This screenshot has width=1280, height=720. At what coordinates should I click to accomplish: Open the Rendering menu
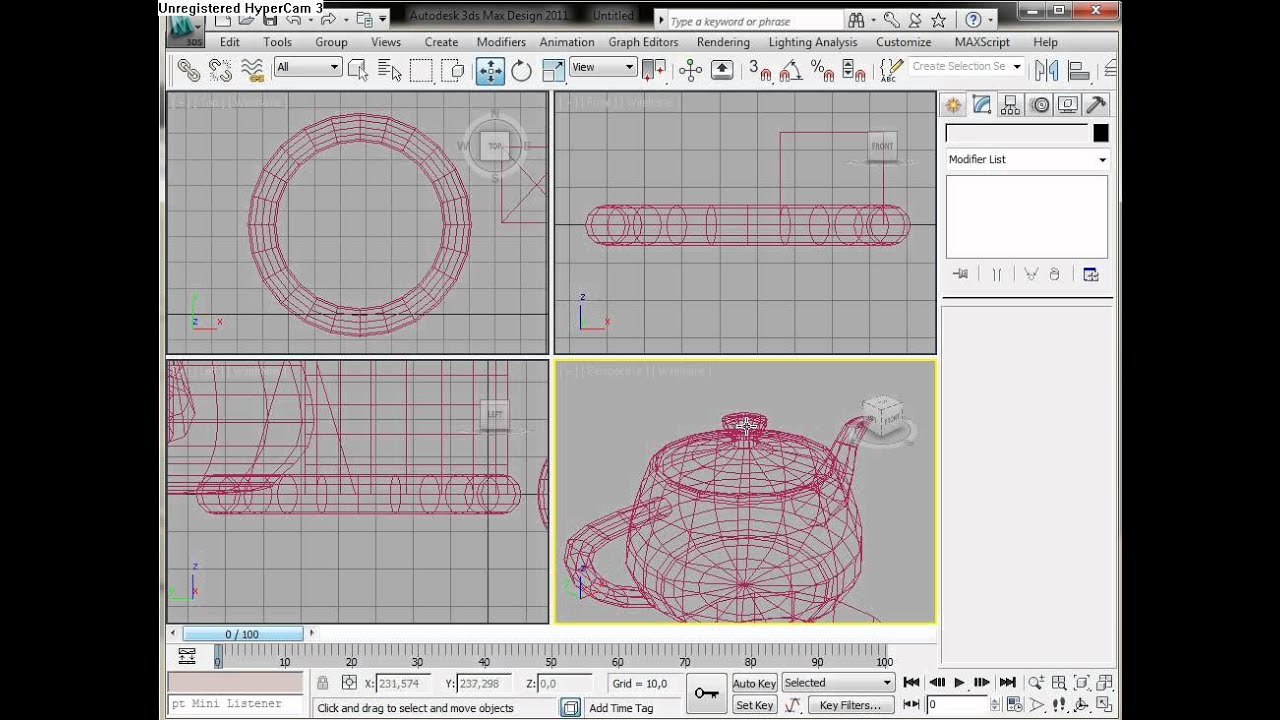click(x=723, y=42)
